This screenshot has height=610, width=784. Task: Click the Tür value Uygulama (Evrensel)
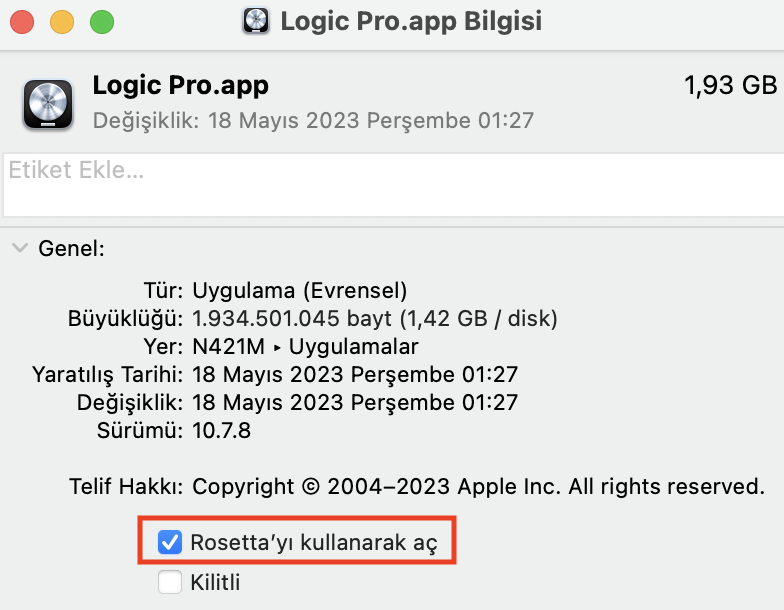300,291
